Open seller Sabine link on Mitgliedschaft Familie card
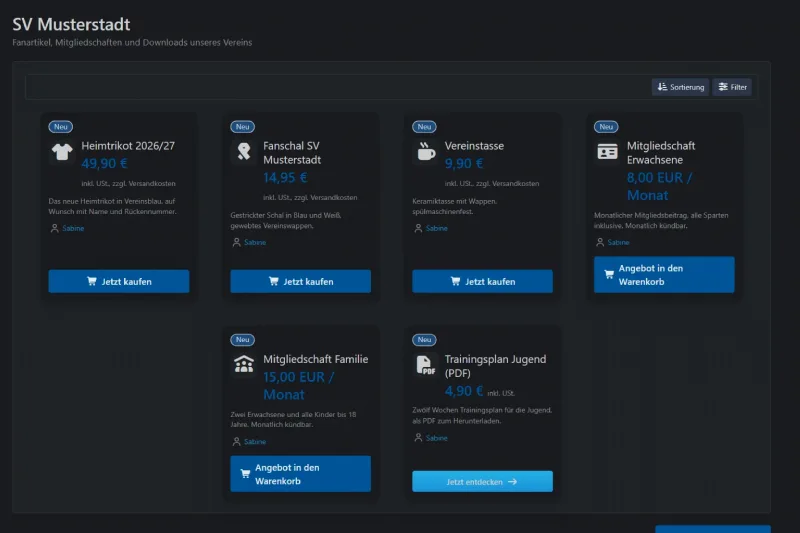The height and width of the screenshot is (533, 800). tap(255, 442)
